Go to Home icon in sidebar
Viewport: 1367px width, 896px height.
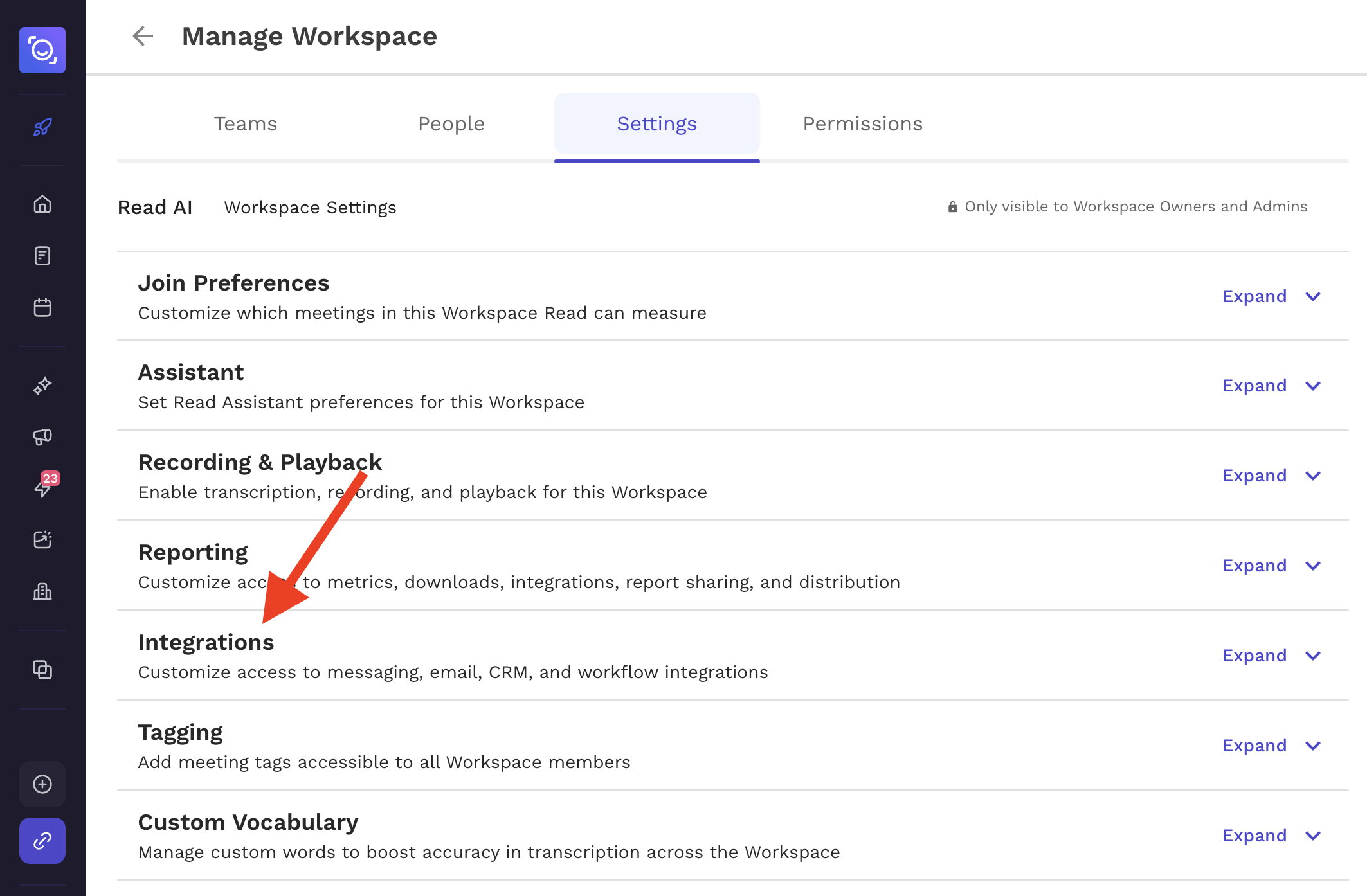click(x=42, y=204)
